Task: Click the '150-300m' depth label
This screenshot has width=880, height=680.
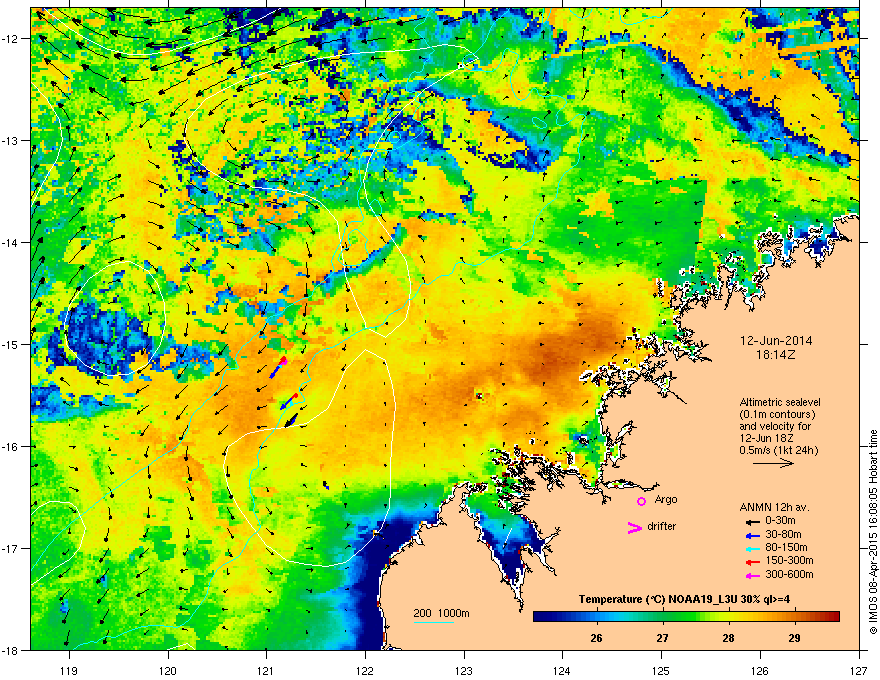Action: 789,560
